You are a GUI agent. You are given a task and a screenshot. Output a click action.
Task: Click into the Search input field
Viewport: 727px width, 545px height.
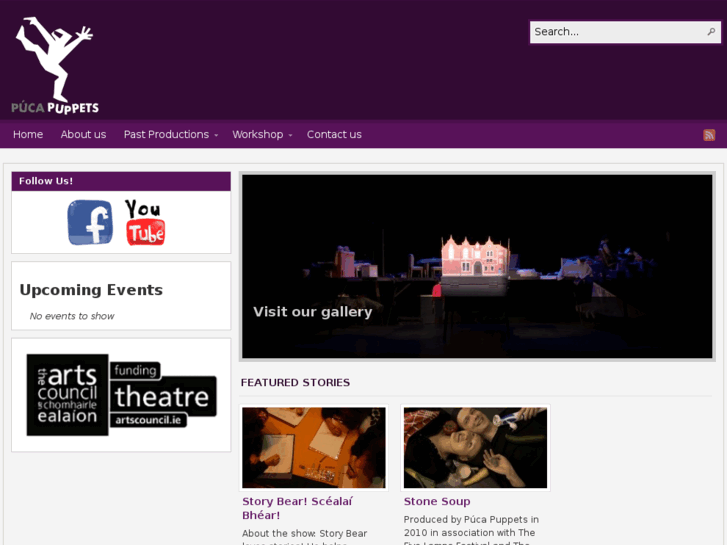point(618,32)
